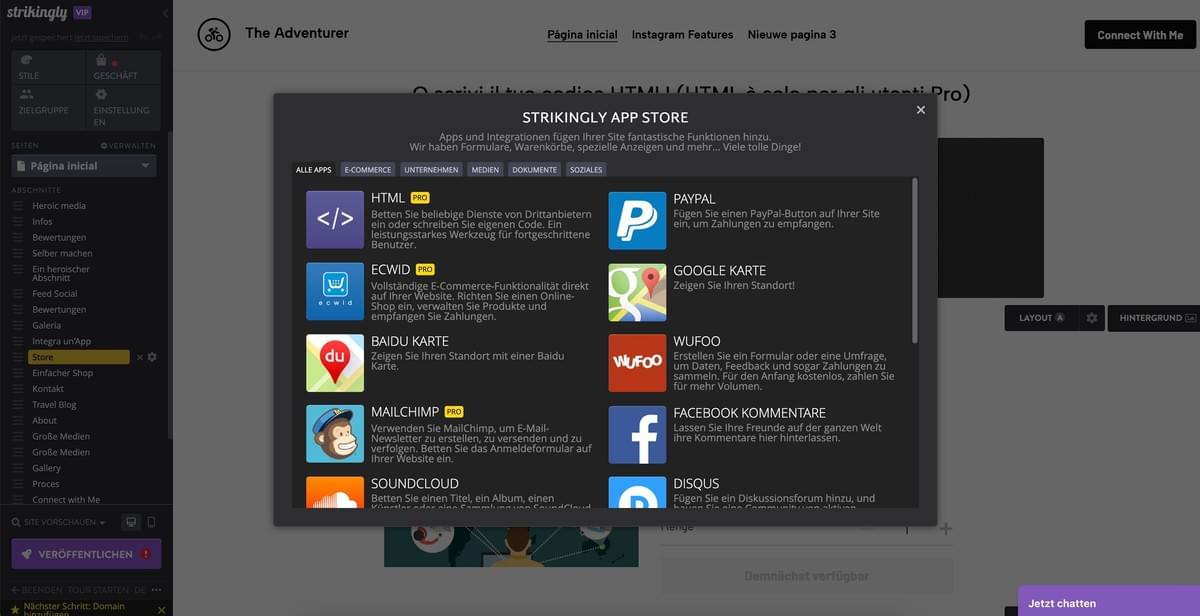Dismiss the Nächster Schritt banner
This screenshot has width=1200, height=616.
tap(162, 610)
